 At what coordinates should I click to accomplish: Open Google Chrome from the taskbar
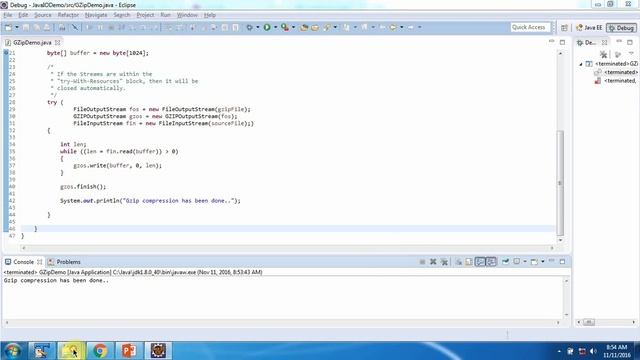(100, 351)
